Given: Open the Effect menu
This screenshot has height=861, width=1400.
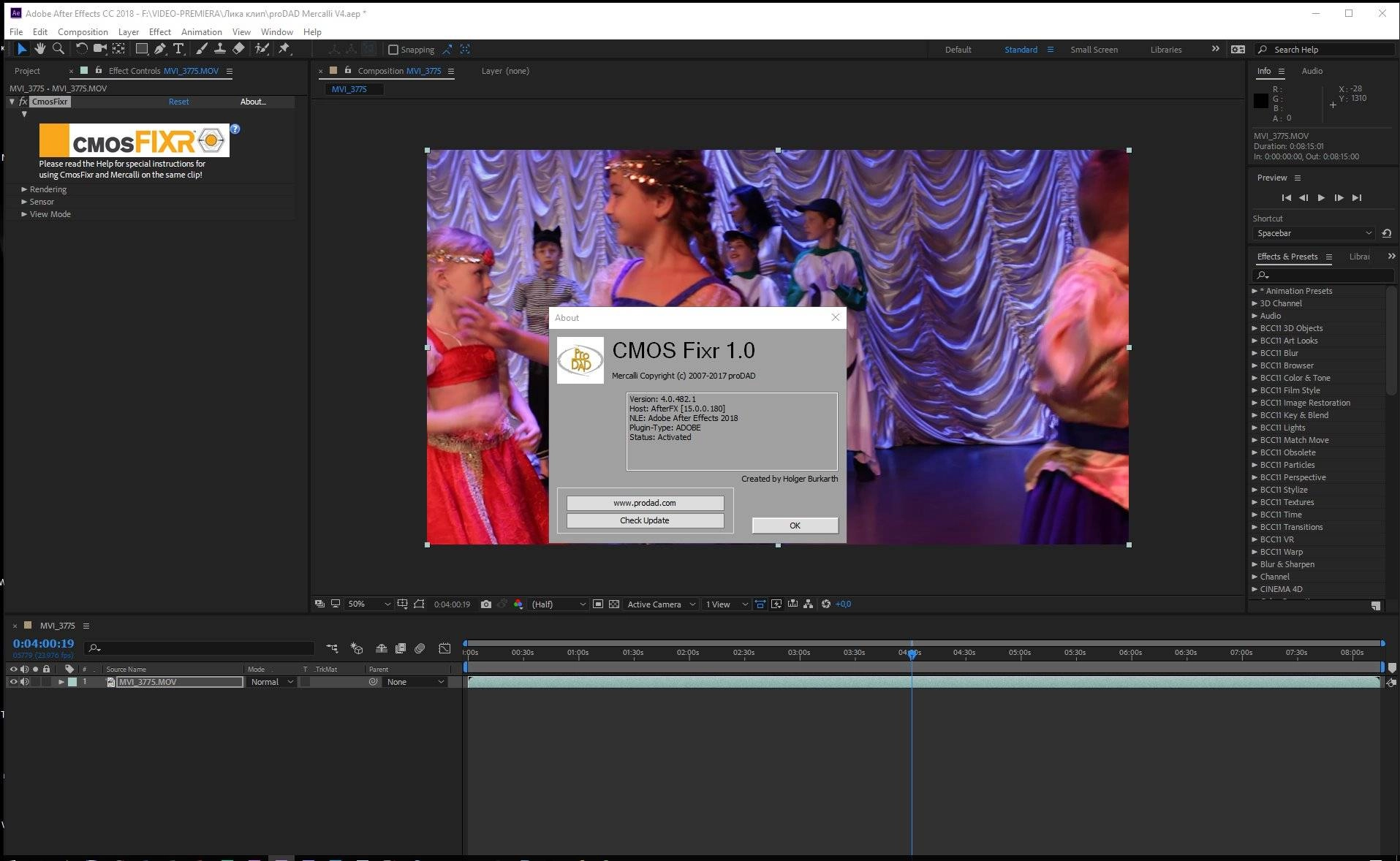Looking at the screenshot, I should click(x=159, y=32).
